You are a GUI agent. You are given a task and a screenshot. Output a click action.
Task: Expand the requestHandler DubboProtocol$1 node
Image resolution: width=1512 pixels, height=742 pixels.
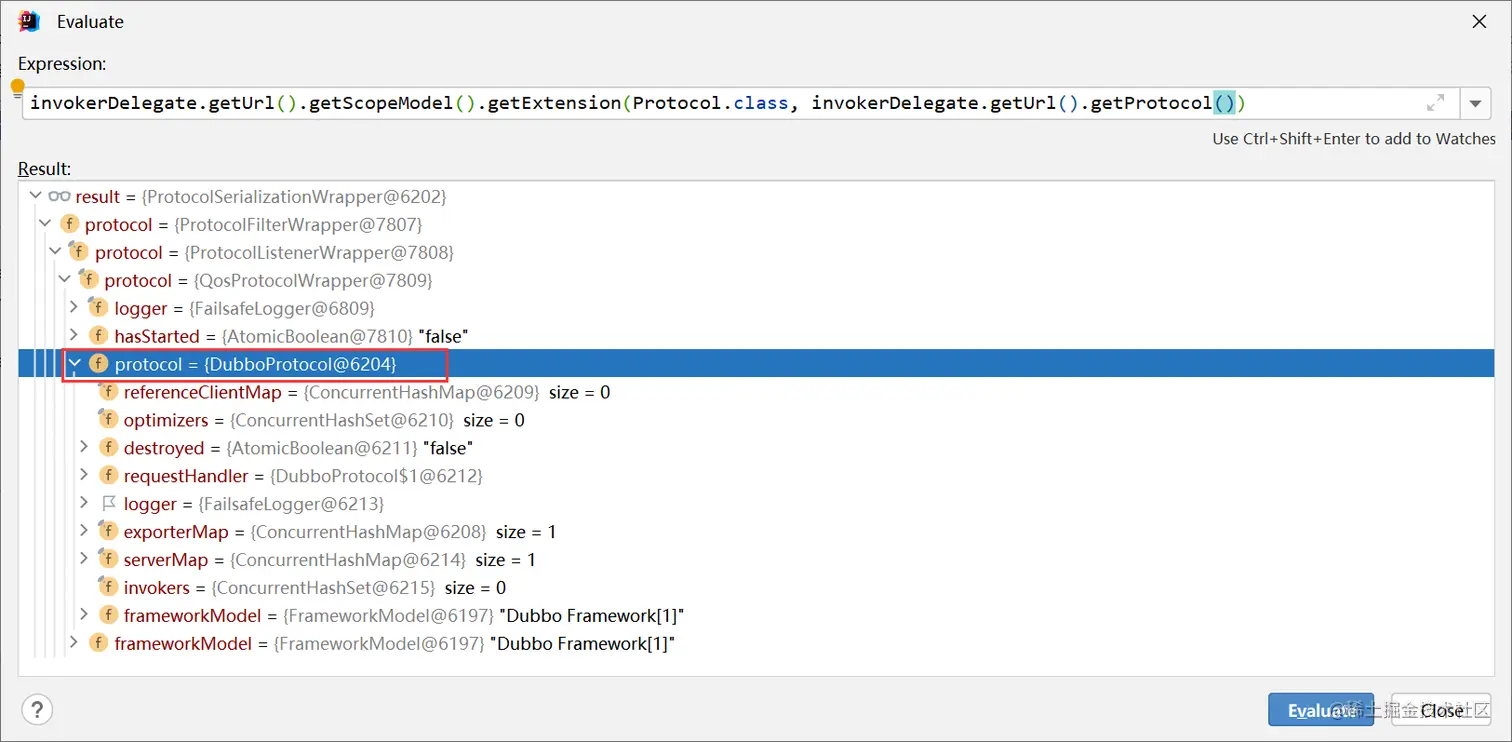pos(84,475)
